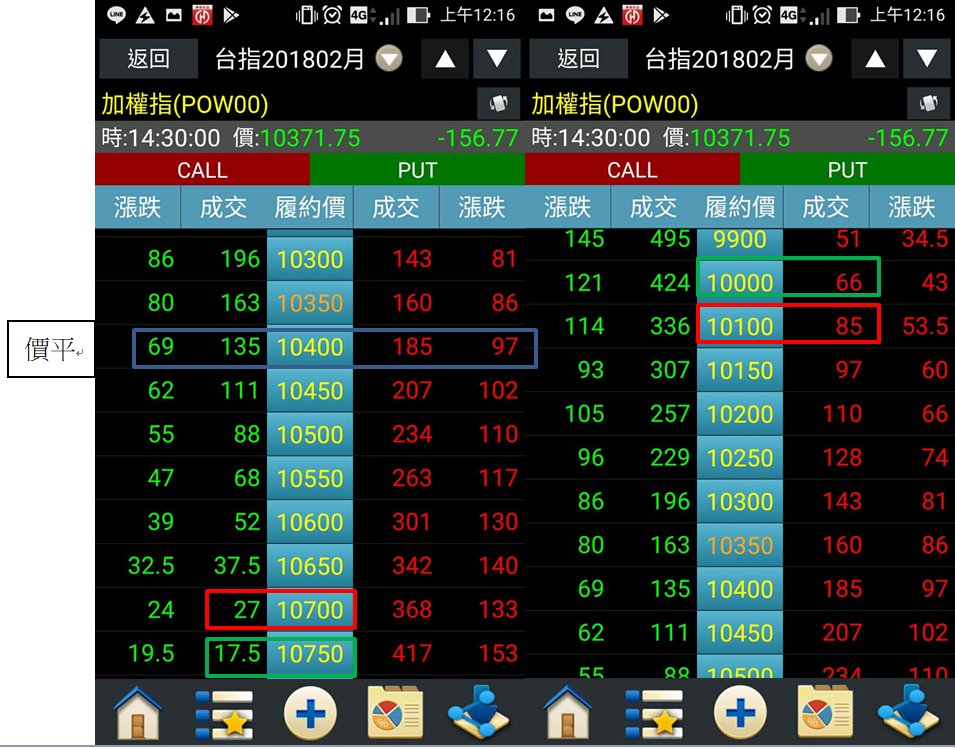The width and height of the screenshot is (955, 748).
Task: Tap the down triangle arrow on the right screen
Action: (927, 58)
